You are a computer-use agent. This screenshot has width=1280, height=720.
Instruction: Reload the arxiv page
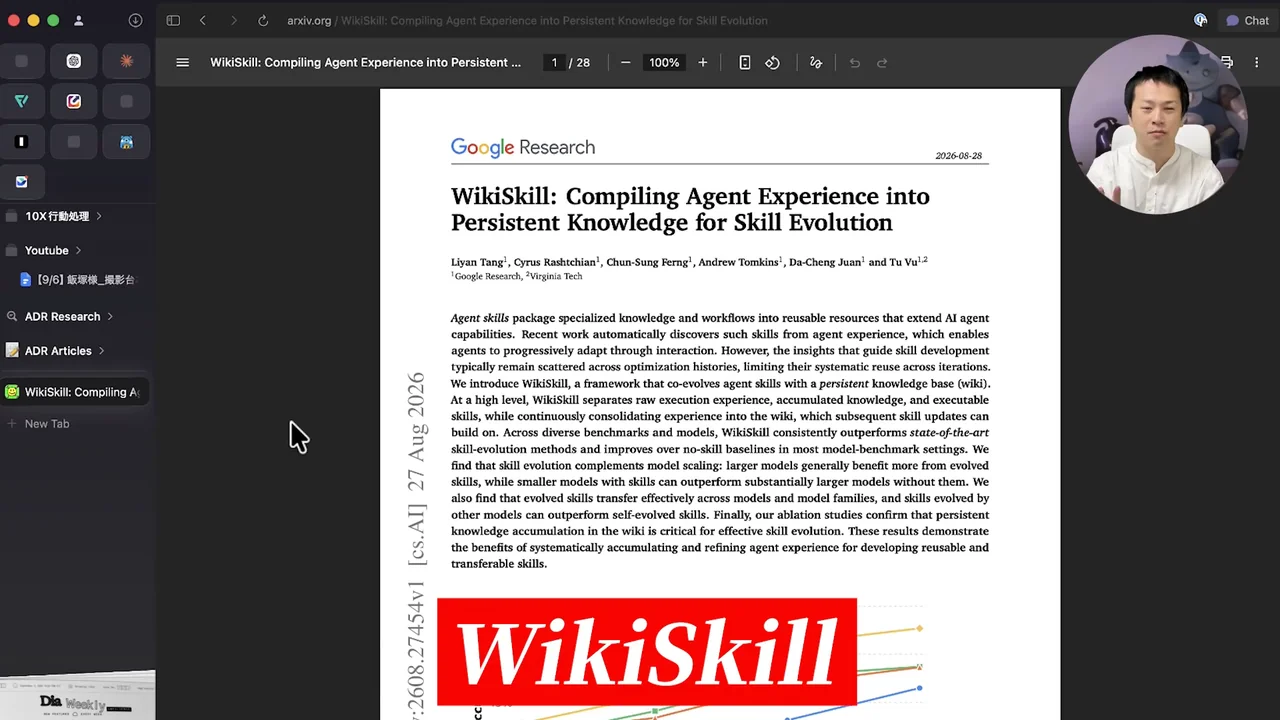pyautogui.click(x=263, y=20)
